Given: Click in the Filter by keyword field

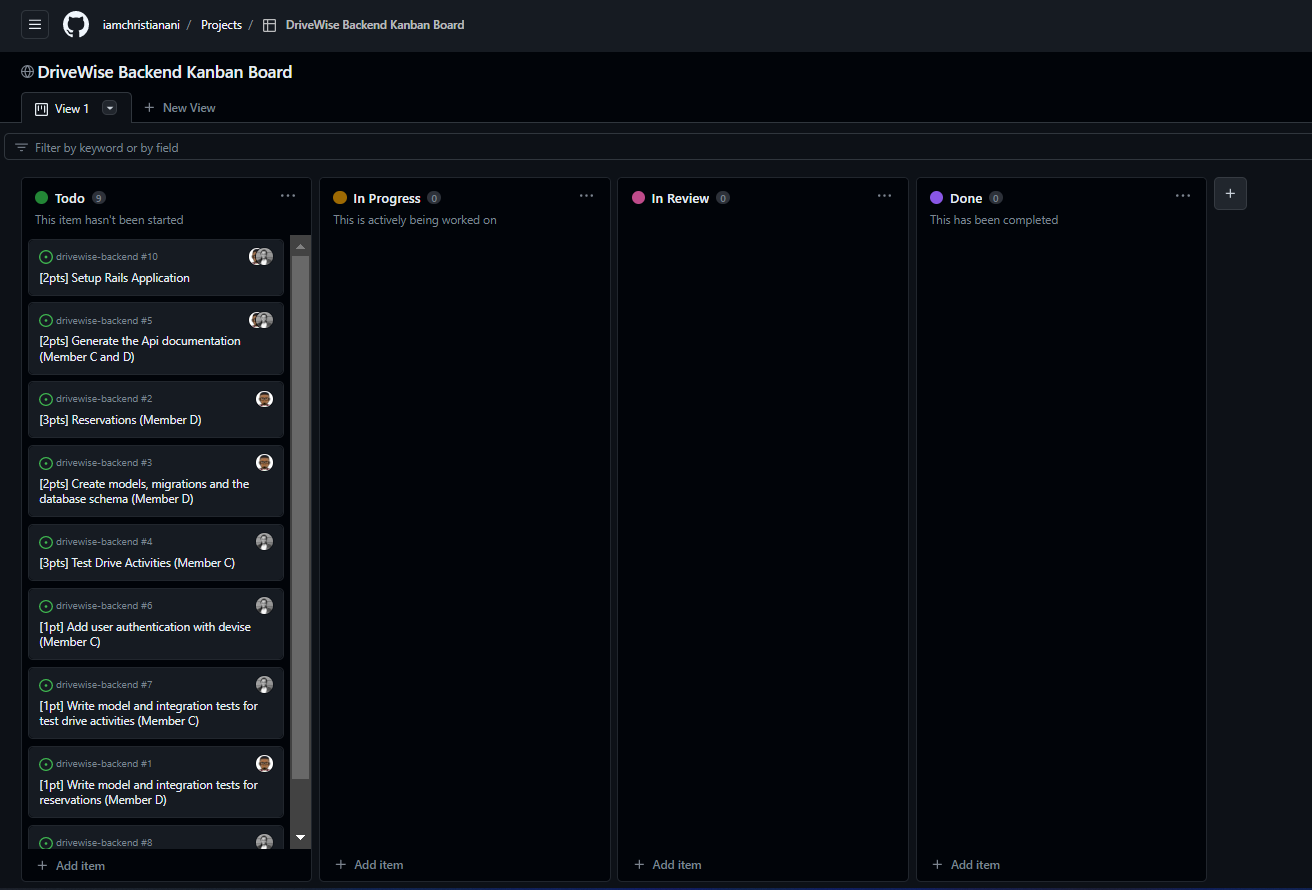Looking at the screenshot, I should click(x=660, y=147).
